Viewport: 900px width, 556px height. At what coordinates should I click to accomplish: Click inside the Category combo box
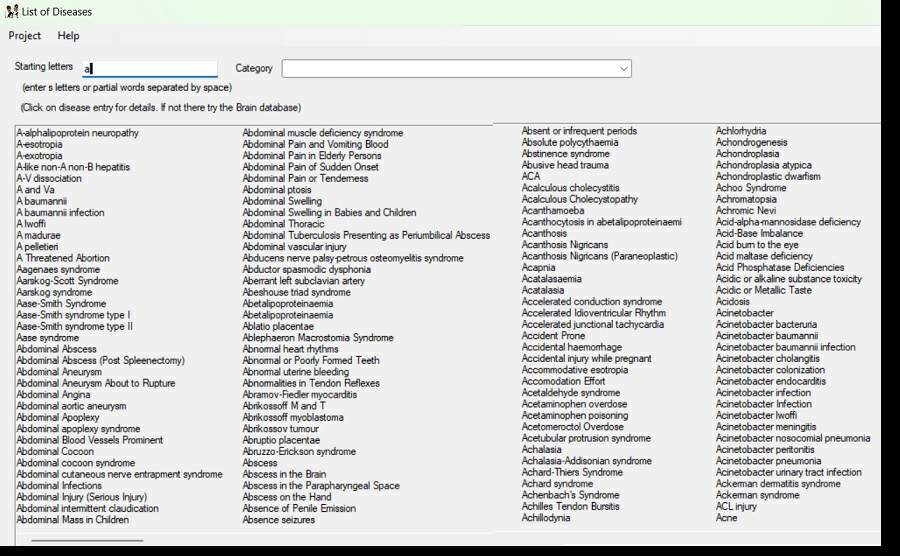click(450, 69)
